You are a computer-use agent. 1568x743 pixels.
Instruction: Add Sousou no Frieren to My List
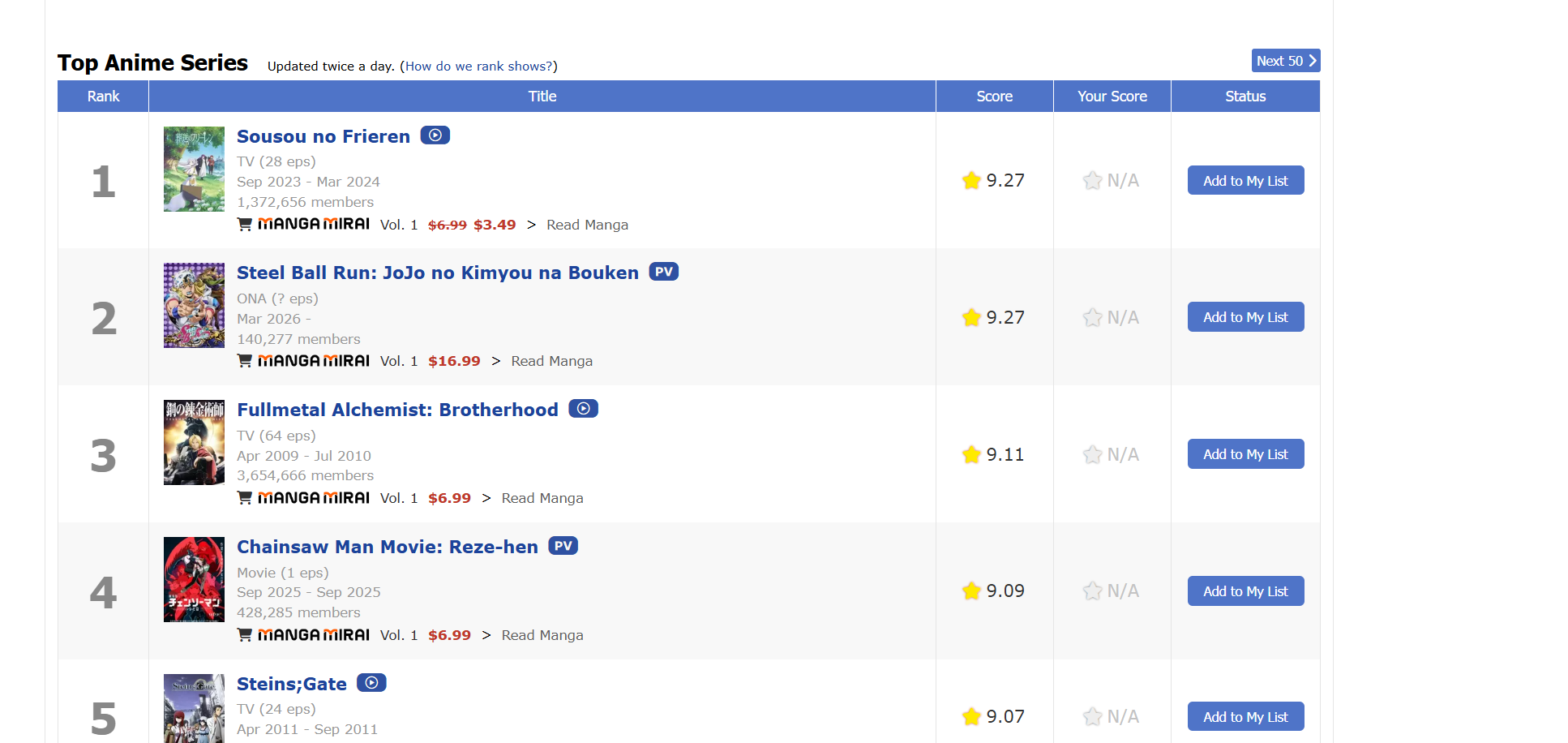1245,180
